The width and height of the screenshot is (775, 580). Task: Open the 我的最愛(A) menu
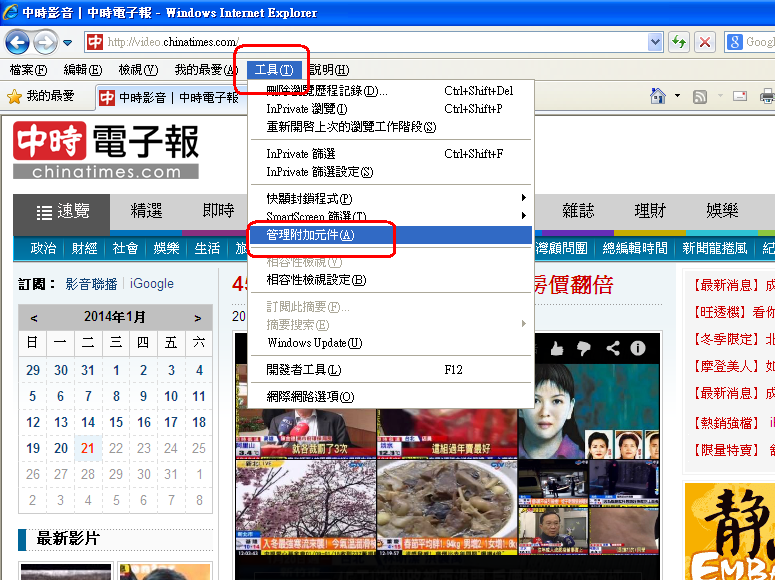point(206,70)
